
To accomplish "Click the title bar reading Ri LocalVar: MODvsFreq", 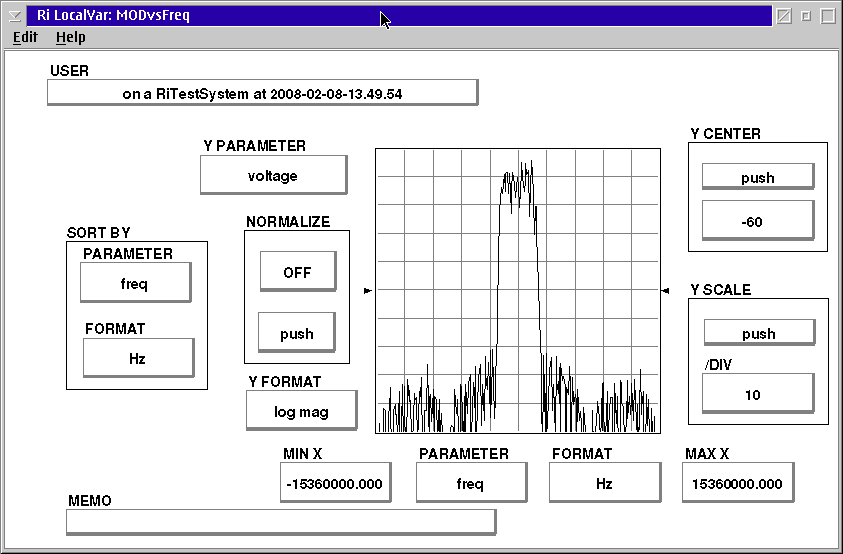I will [399, 16].
